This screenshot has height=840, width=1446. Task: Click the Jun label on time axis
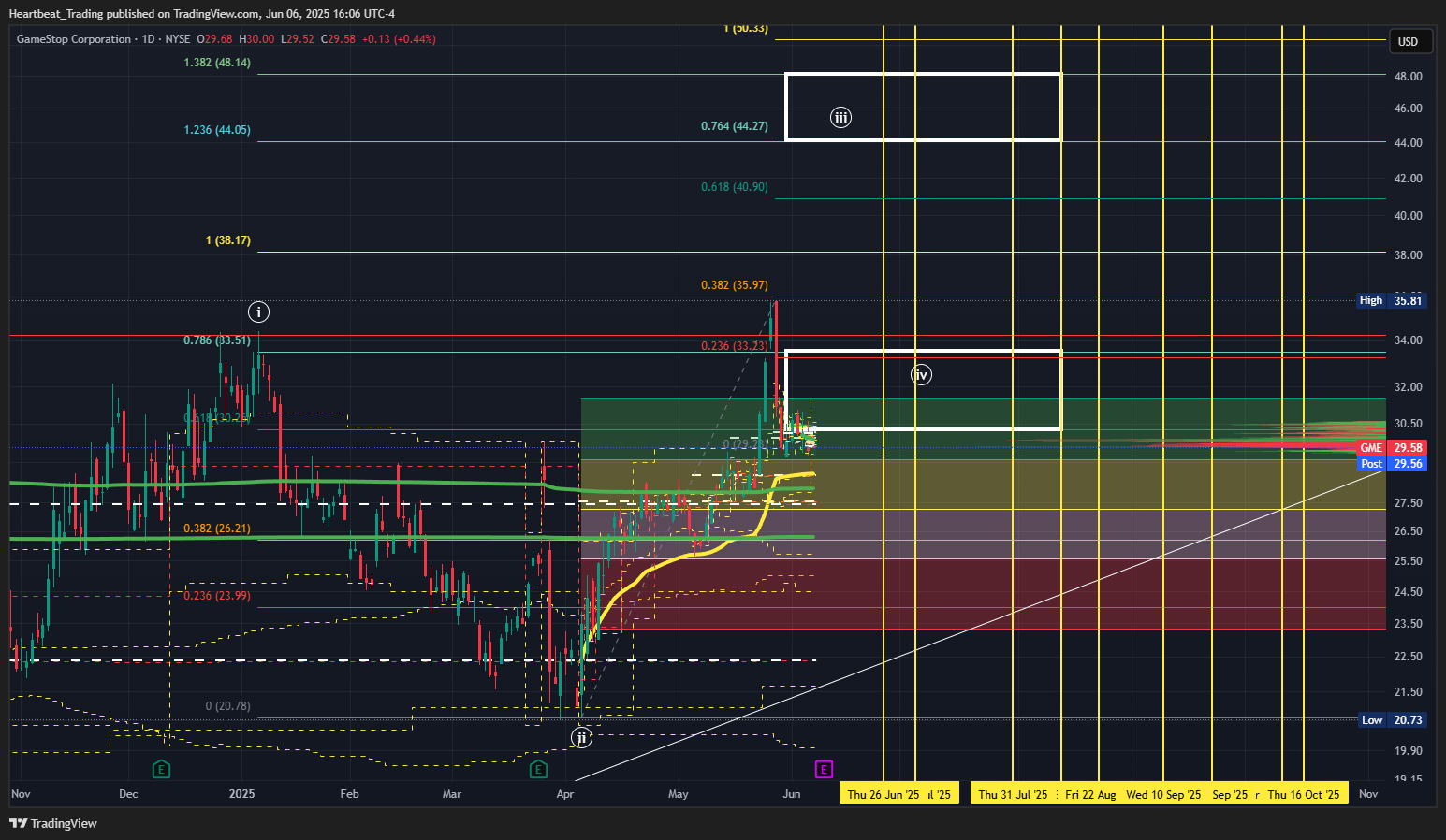coord(792,794)
